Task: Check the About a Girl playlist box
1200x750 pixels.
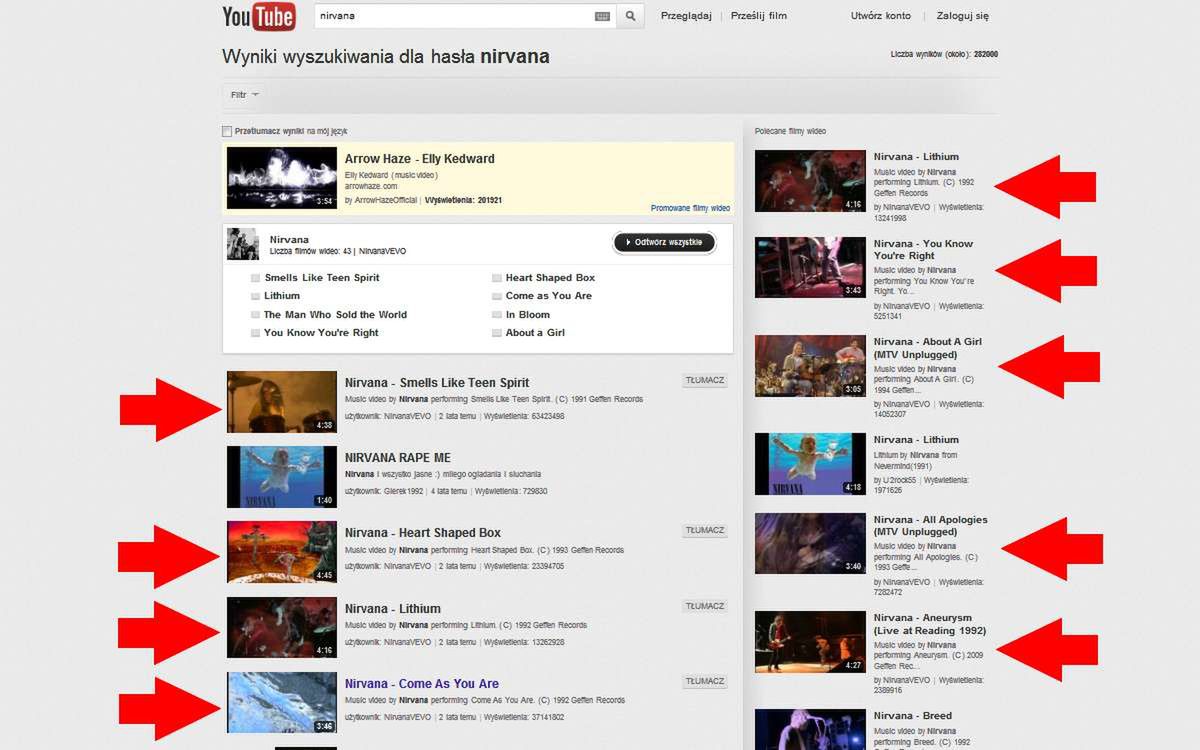Action: pos(497,333)
